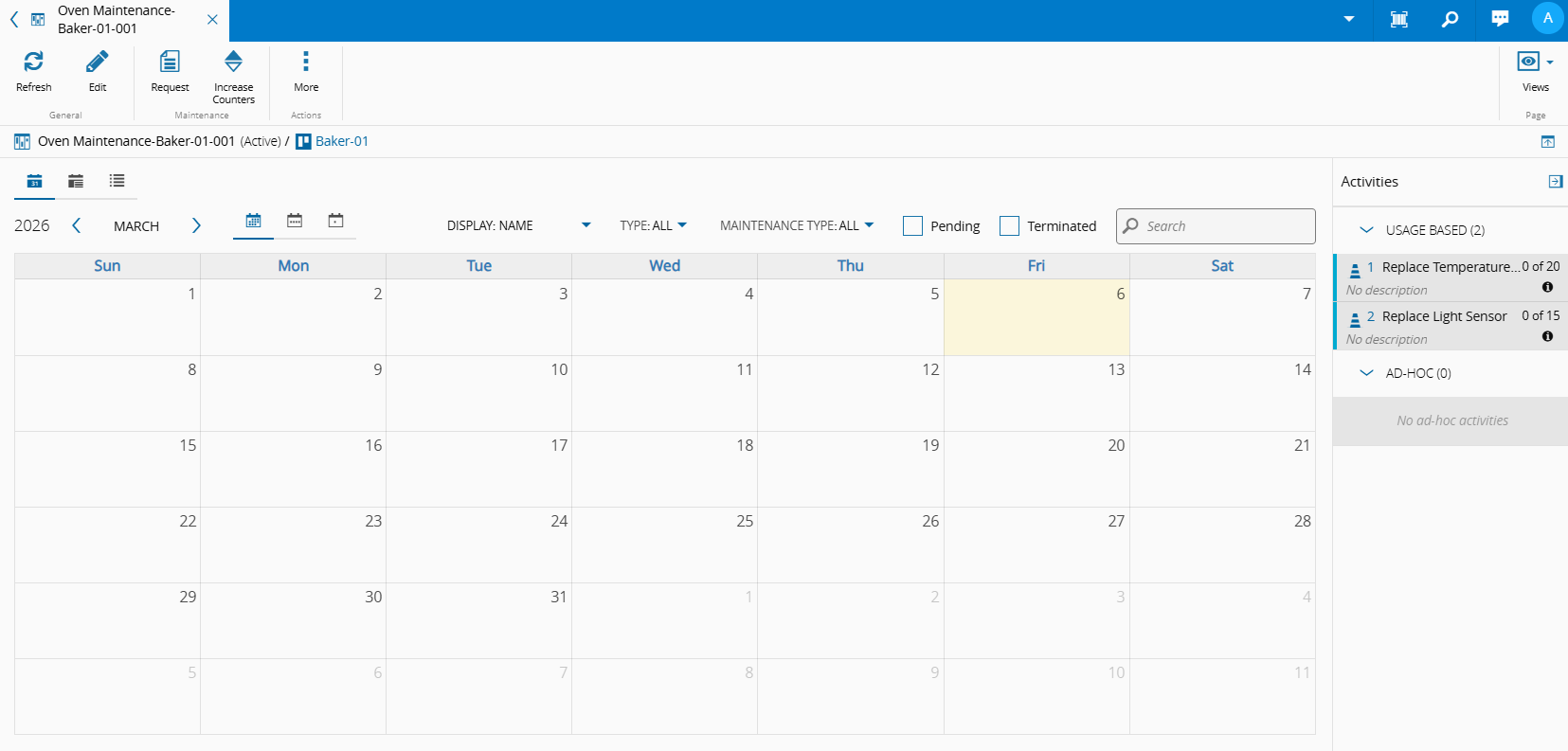Open the maintenance Request icon
The image size is (1568, 751).
point(170,63)
